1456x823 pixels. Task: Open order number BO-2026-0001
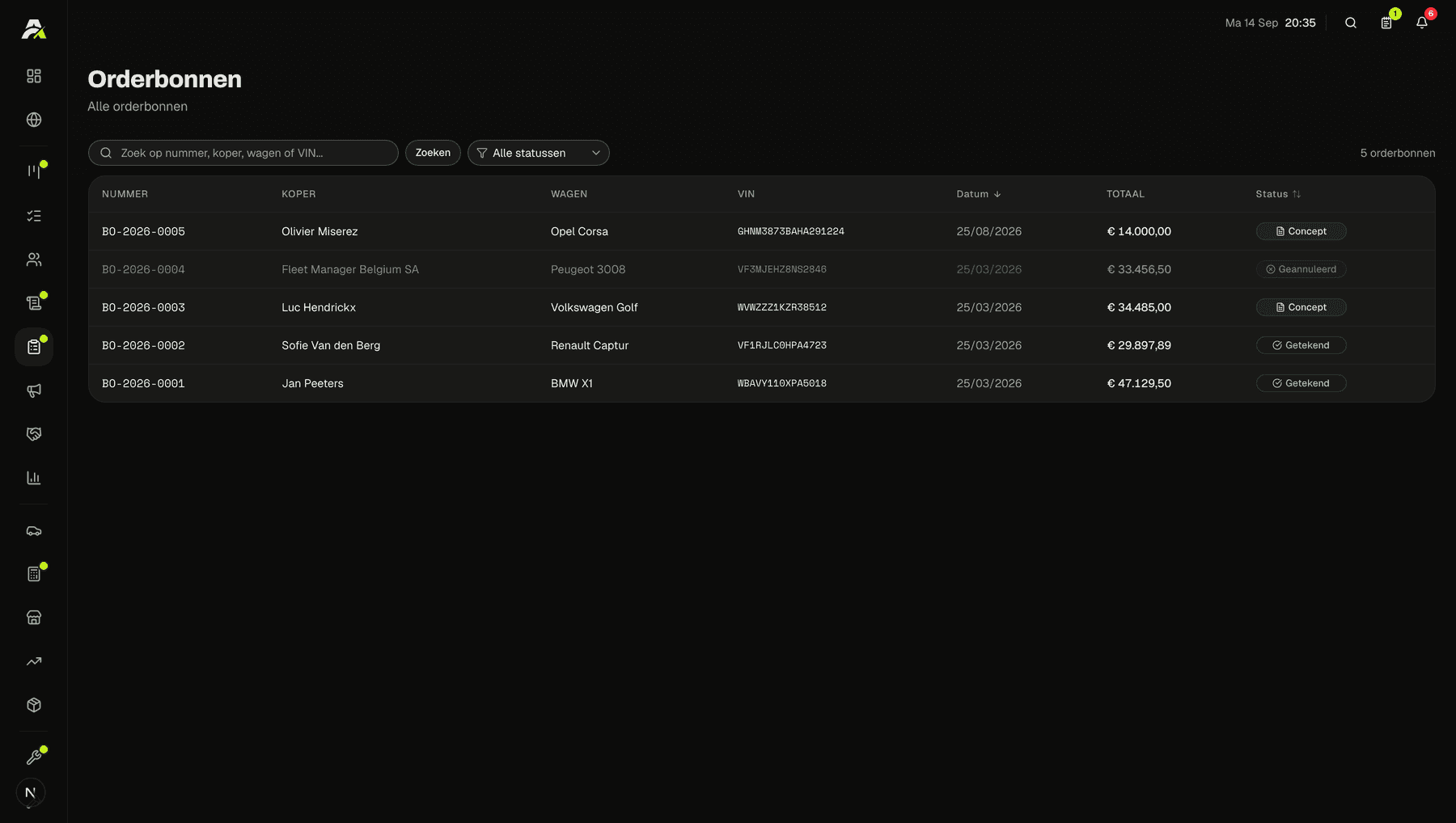click(143, 383)
